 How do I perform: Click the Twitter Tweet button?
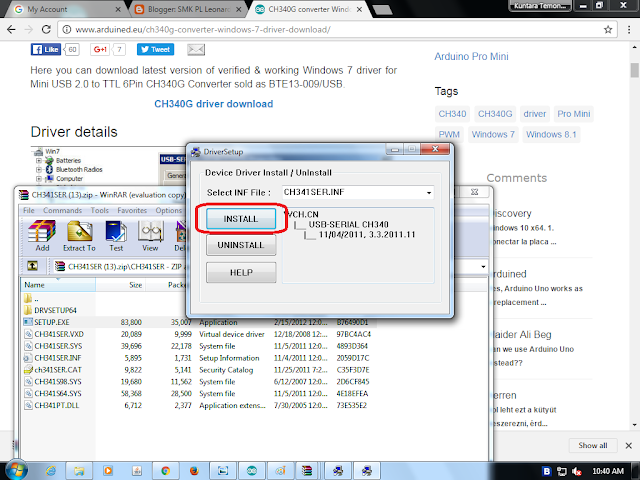pos(155,49)
